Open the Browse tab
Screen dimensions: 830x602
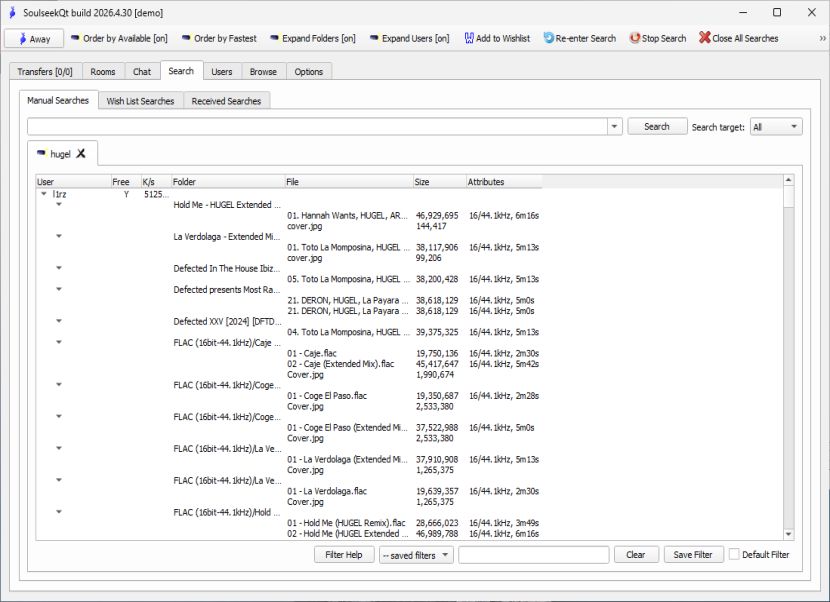point(263,71)
